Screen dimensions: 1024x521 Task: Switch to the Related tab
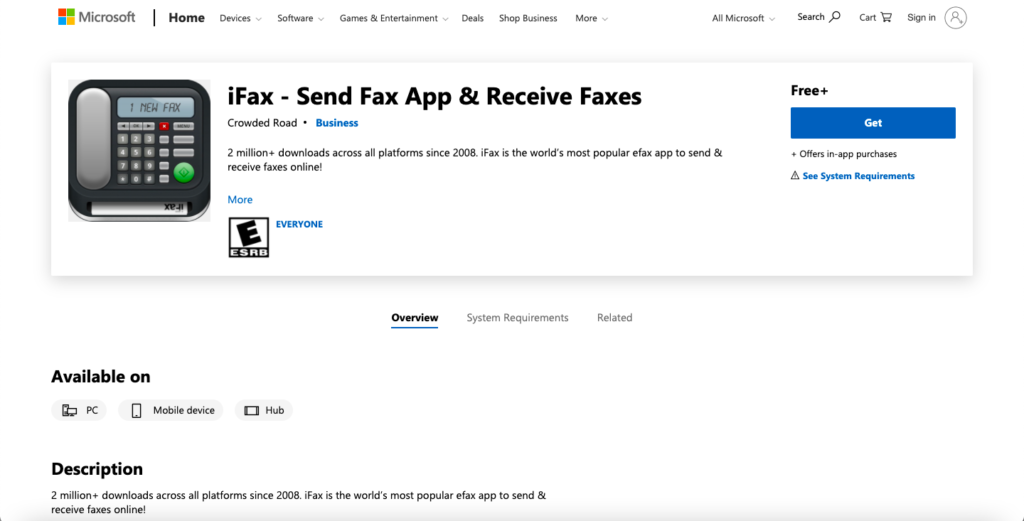pos(615,318)
